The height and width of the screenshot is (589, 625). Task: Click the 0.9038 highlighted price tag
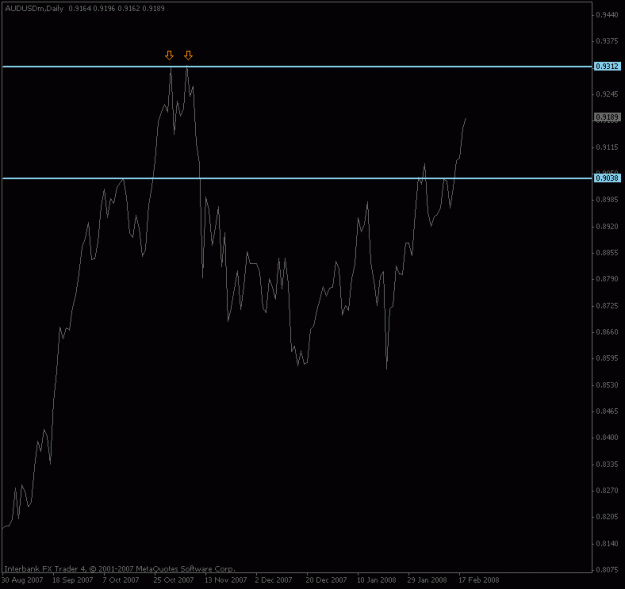pyautogui.click(x=607, y=178)
